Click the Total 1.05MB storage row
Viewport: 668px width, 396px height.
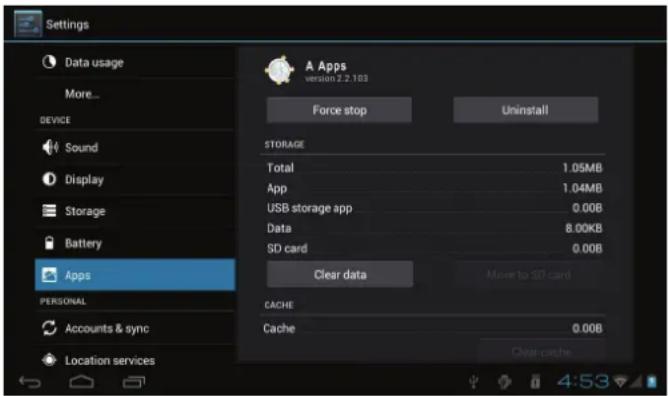tap(434, 168)
